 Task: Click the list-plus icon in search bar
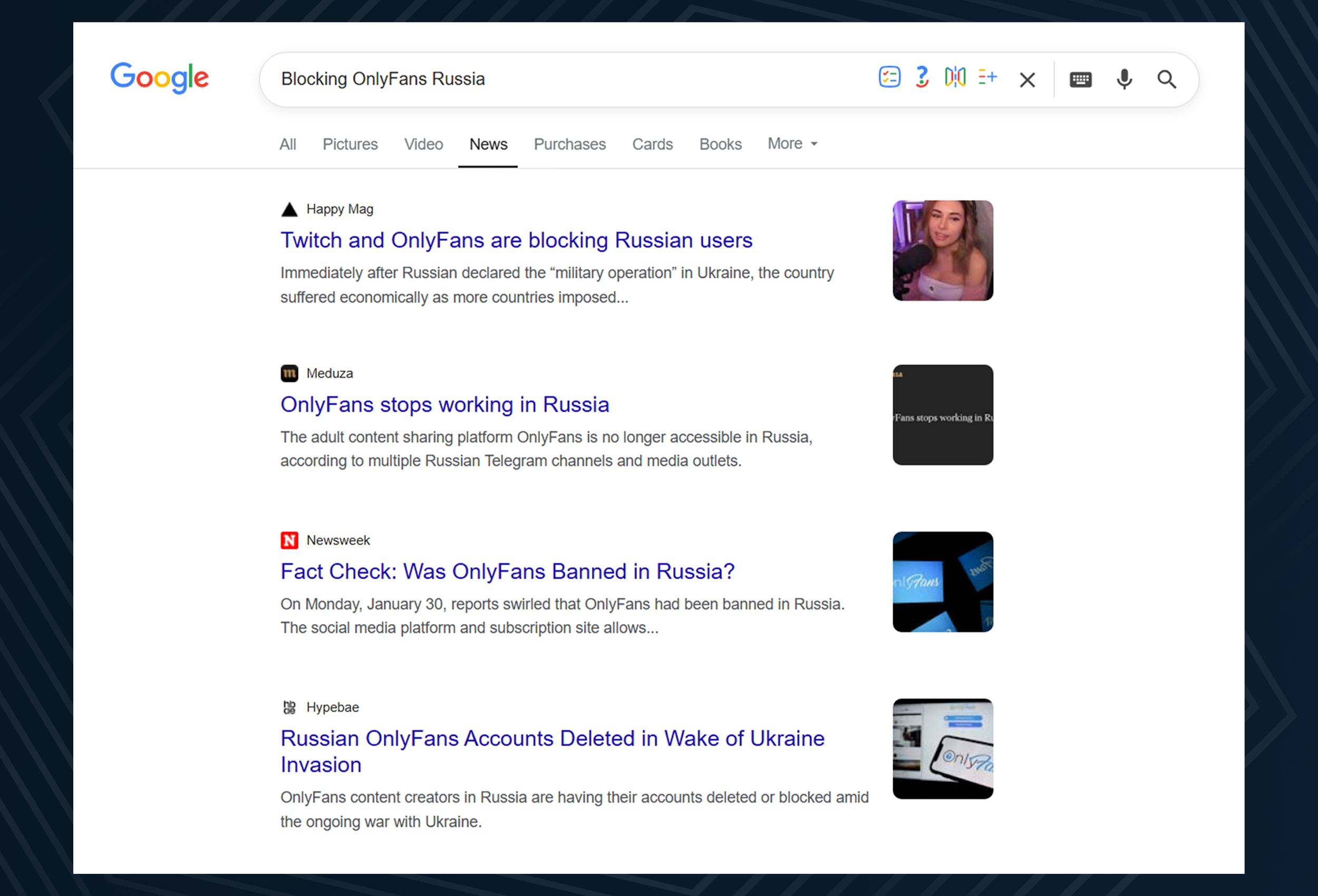click(x=987, y=77)
